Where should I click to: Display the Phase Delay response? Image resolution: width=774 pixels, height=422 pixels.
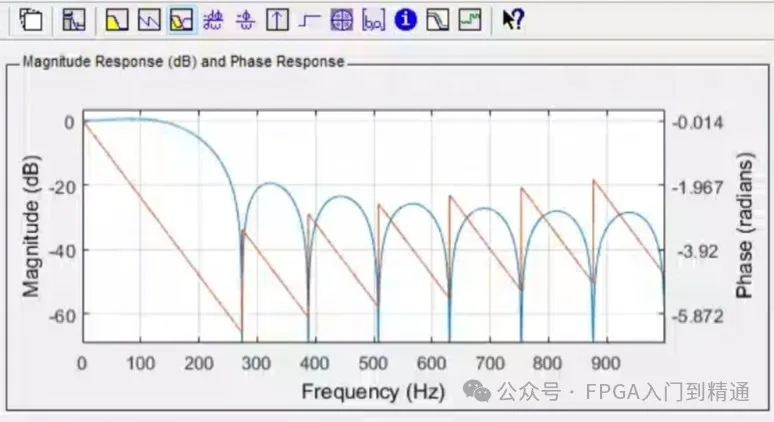point(244,19)
